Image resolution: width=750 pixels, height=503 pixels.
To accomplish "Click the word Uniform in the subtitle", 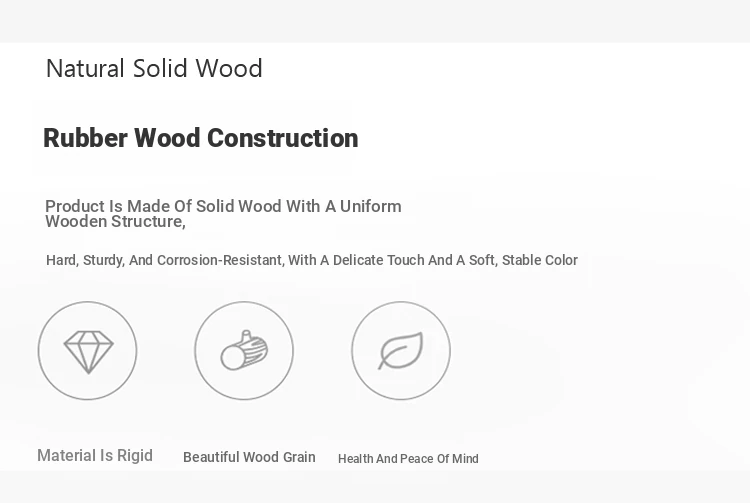I will (x=371, y=206).
